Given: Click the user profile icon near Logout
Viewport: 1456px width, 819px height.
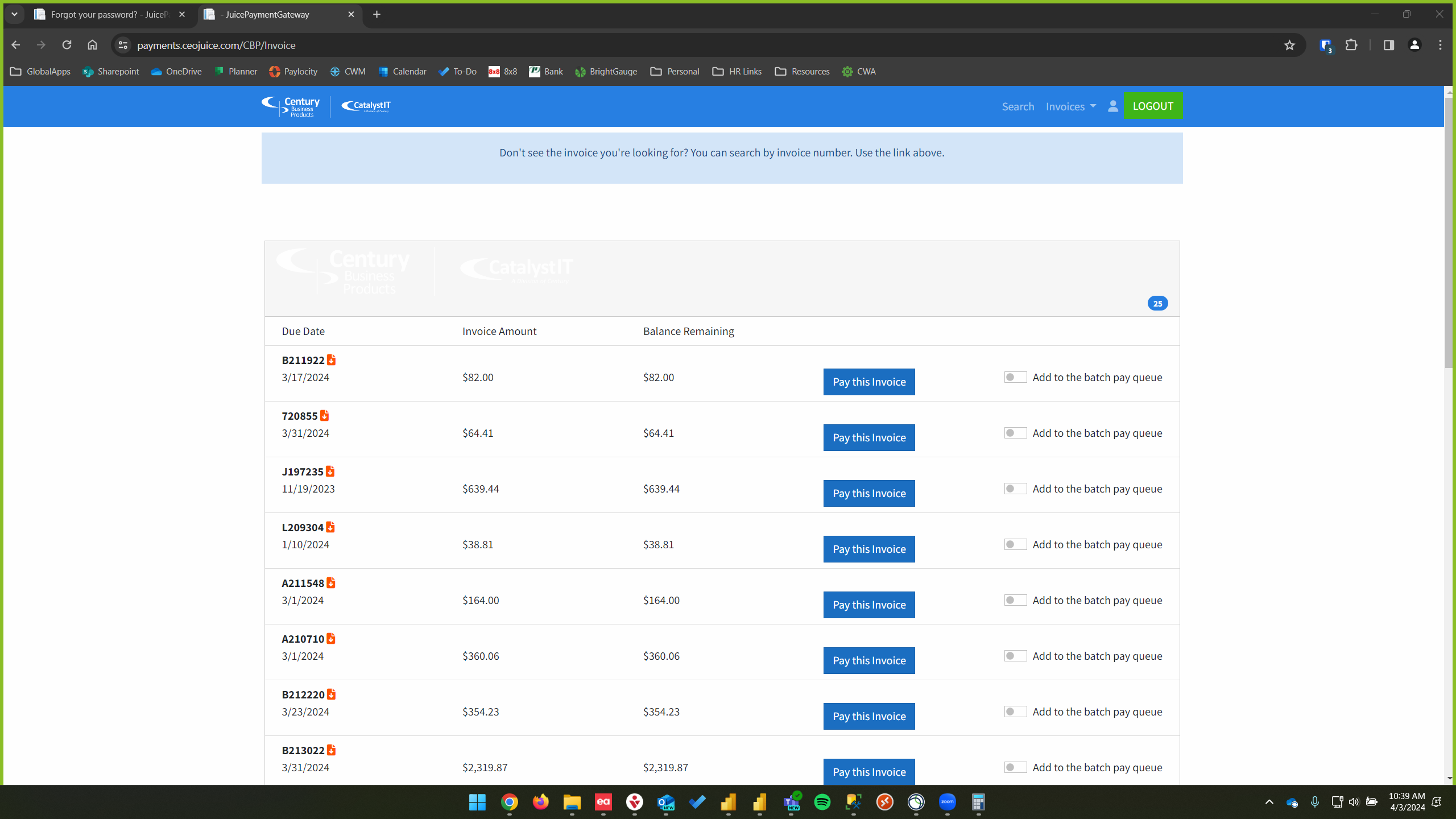Looking at the screenshot, I should click(1112, 106).
